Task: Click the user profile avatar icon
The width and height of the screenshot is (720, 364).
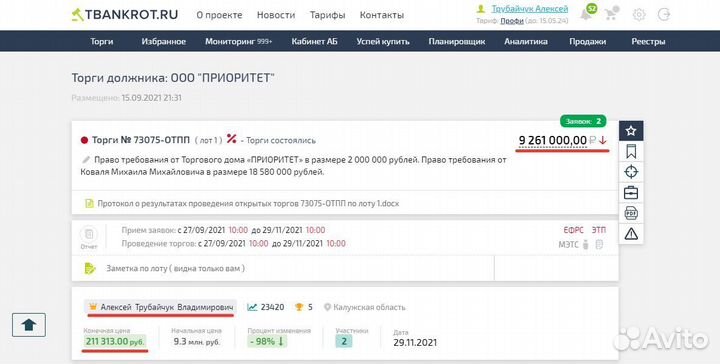Action: [481, 9]
